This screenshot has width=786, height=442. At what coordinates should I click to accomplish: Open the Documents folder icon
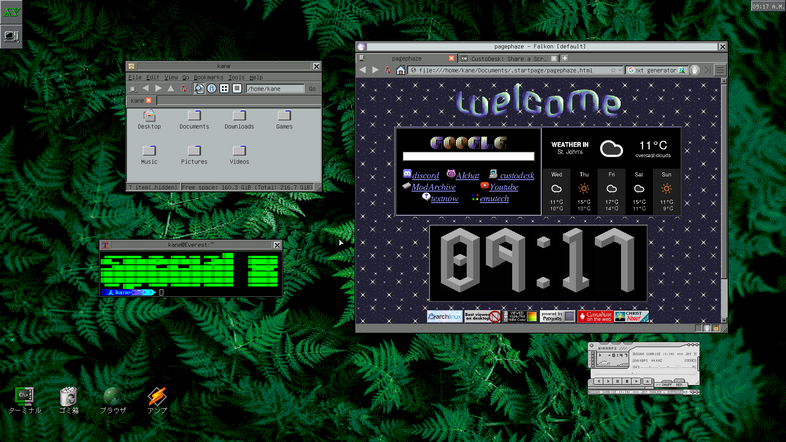[x=194, y=120]
